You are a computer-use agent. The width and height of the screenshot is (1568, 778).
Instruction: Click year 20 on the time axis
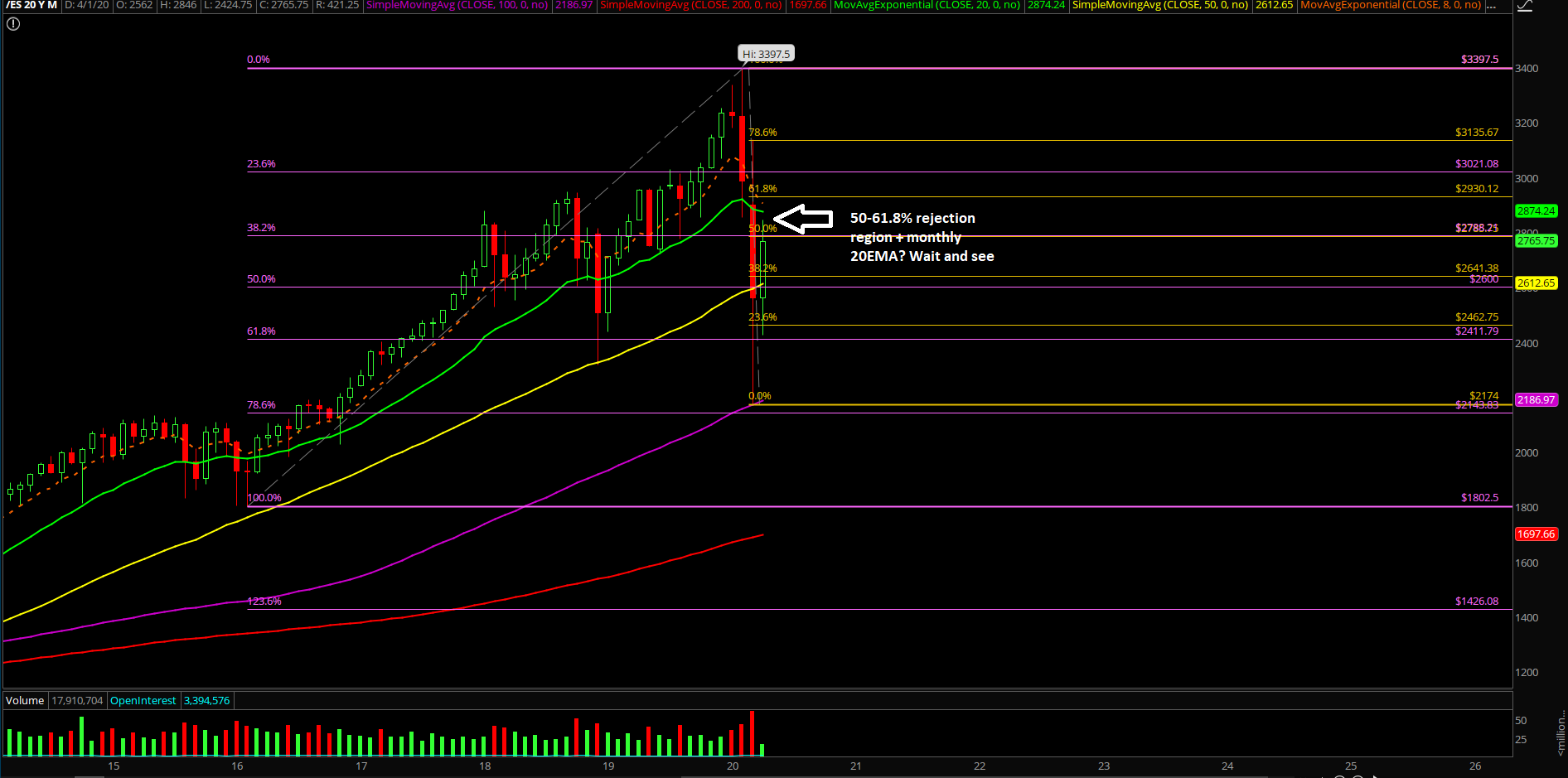[733, 766]
